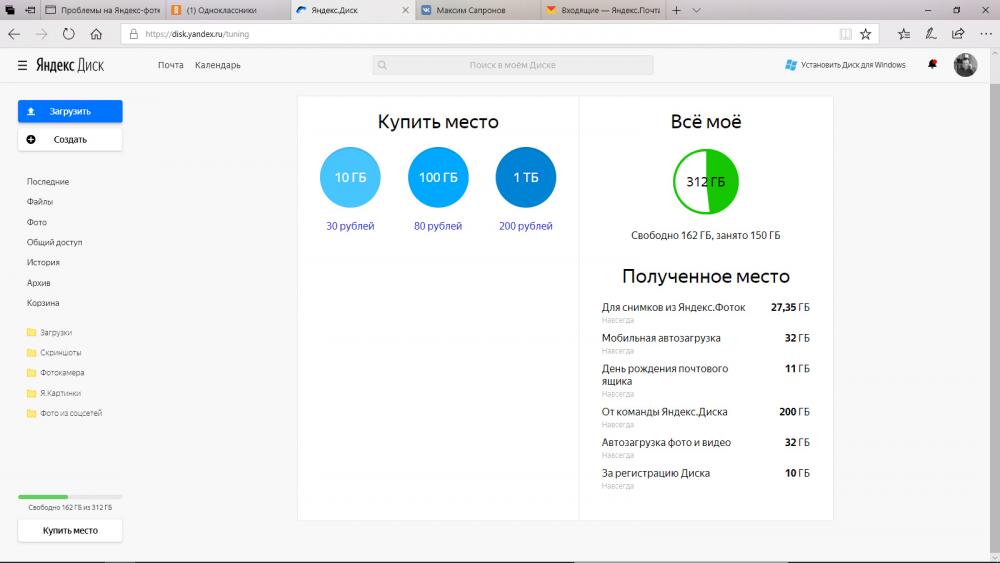
Task: Select the 1 ТБ storage plan circle
Action: click(526, 177)
